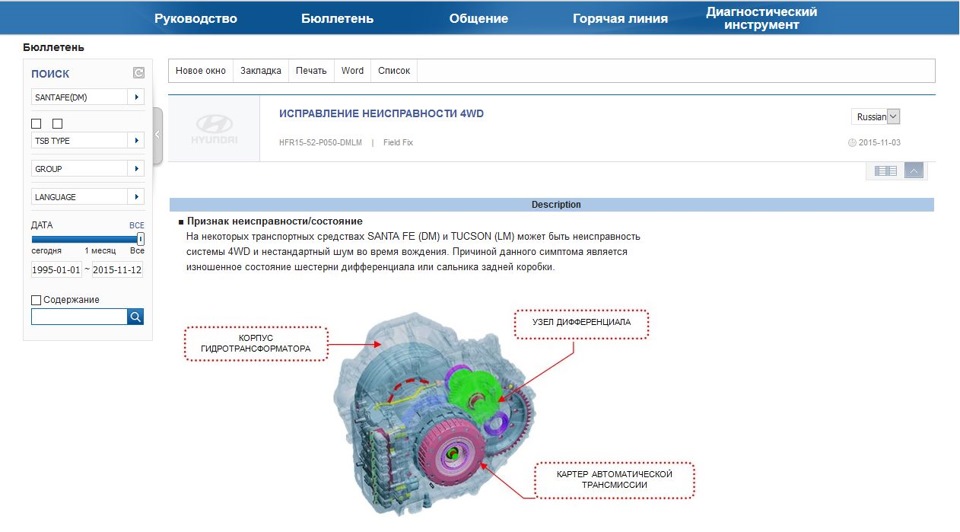This screenshot has width=960, height=532.
Task: Click the 1 месяц slider label
Action: point(100,251)
